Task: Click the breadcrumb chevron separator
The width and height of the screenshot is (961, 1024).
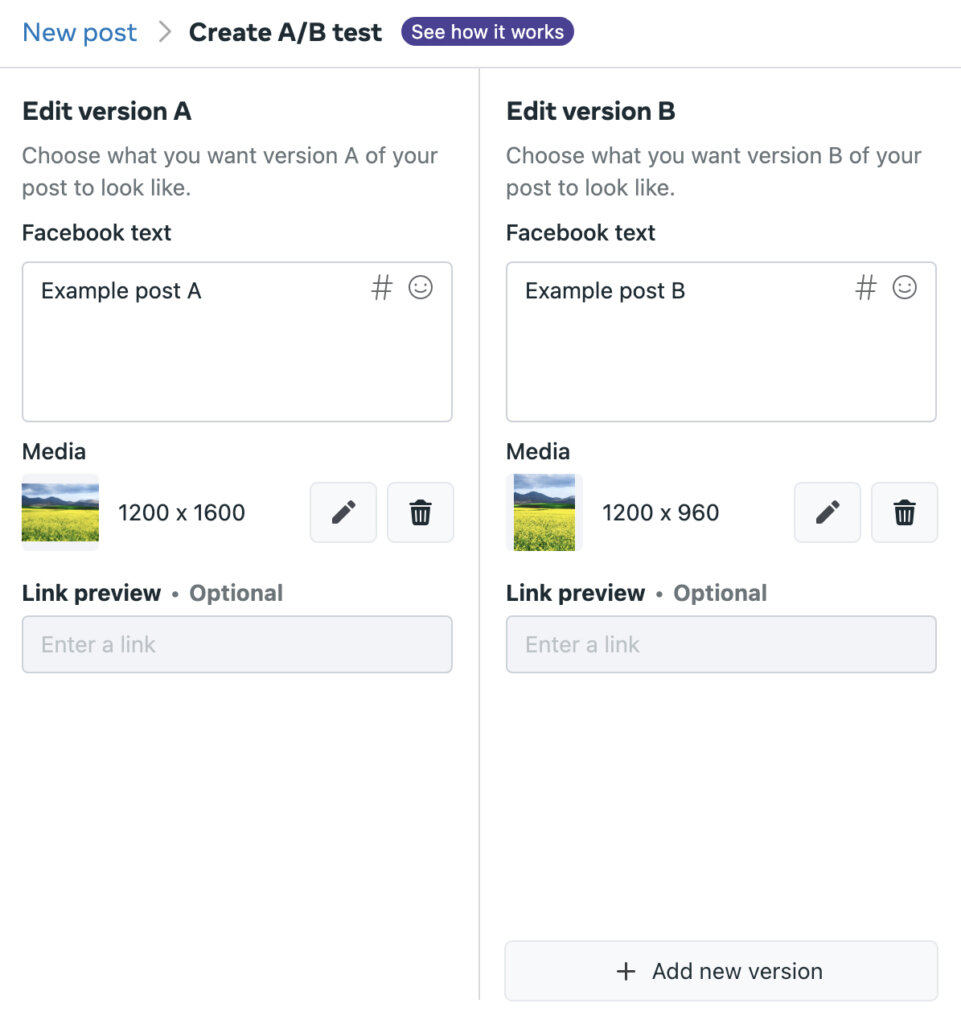Action: [165, 32]
